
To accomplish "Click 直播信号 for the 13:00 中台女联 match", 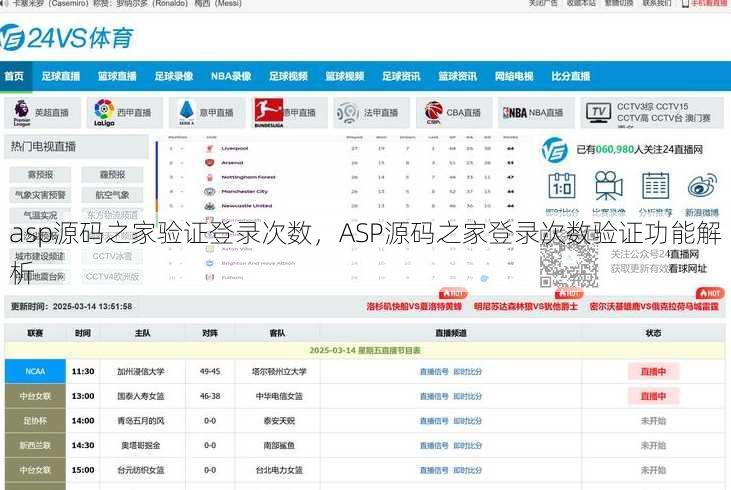I will [x=434, y=396].
